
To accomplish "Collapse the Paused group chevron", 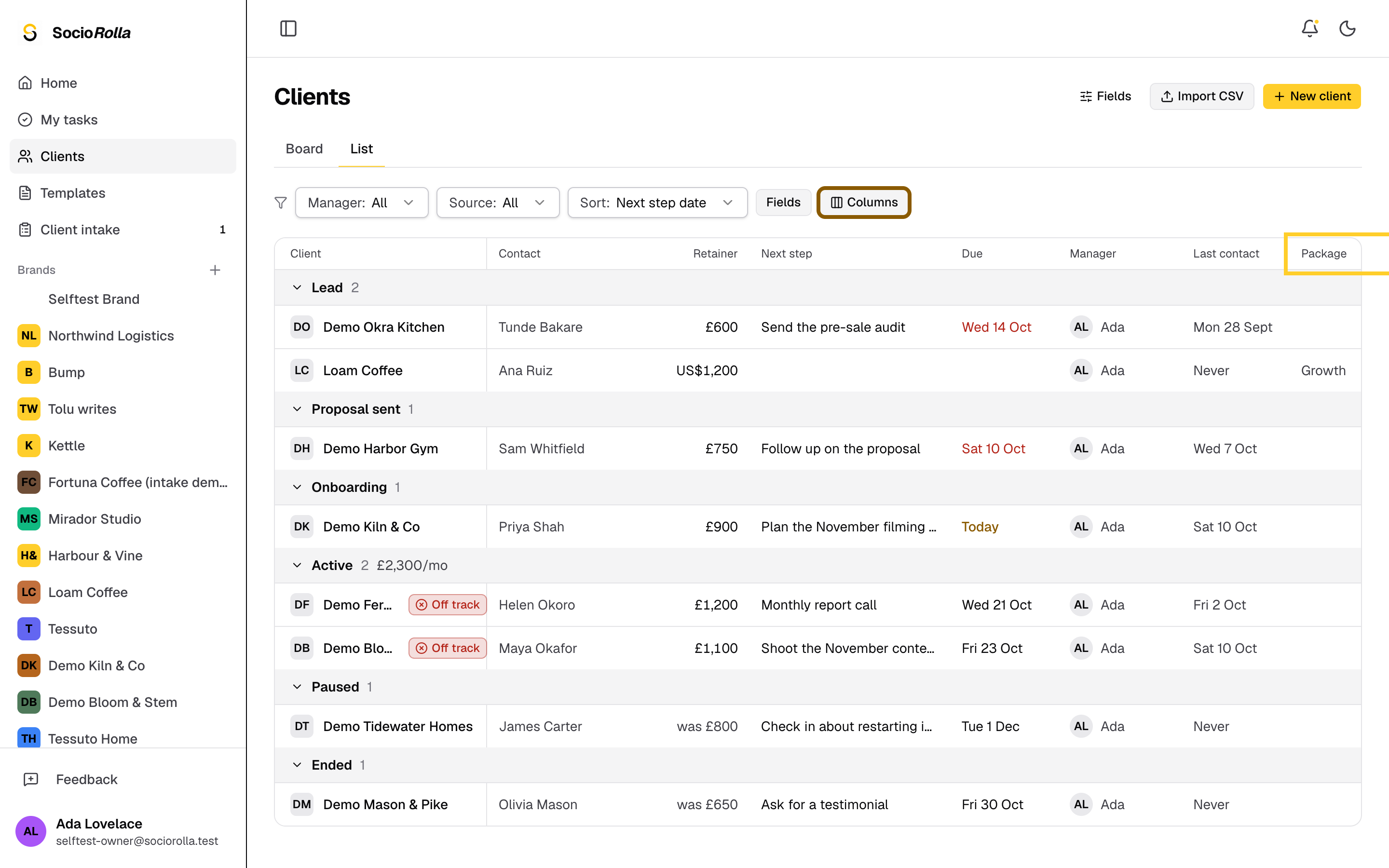I will [x=297, y=687].
